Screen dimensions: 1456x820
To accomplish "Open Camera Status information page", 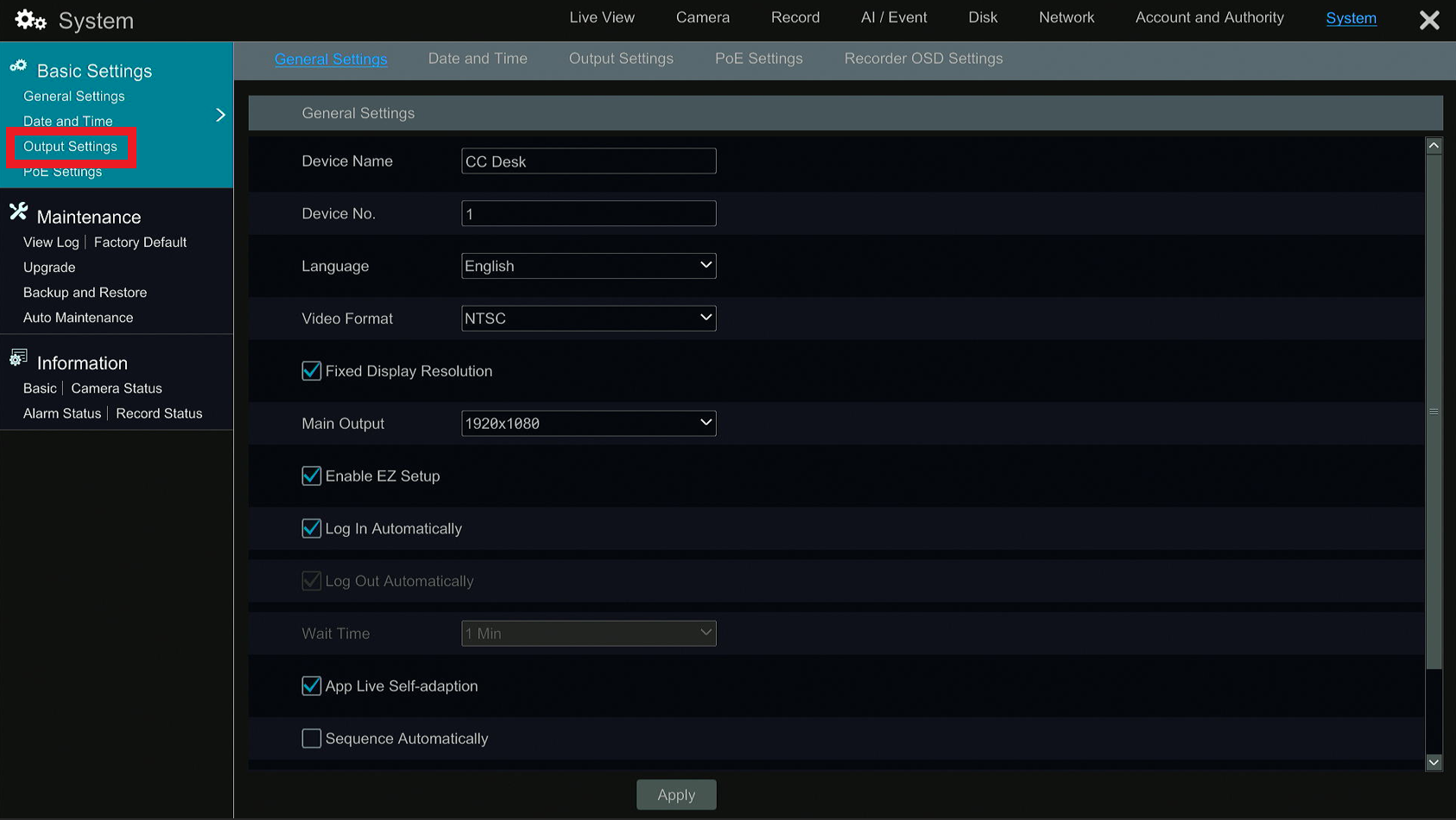I will pyautogui.click(x=116, y=388).
